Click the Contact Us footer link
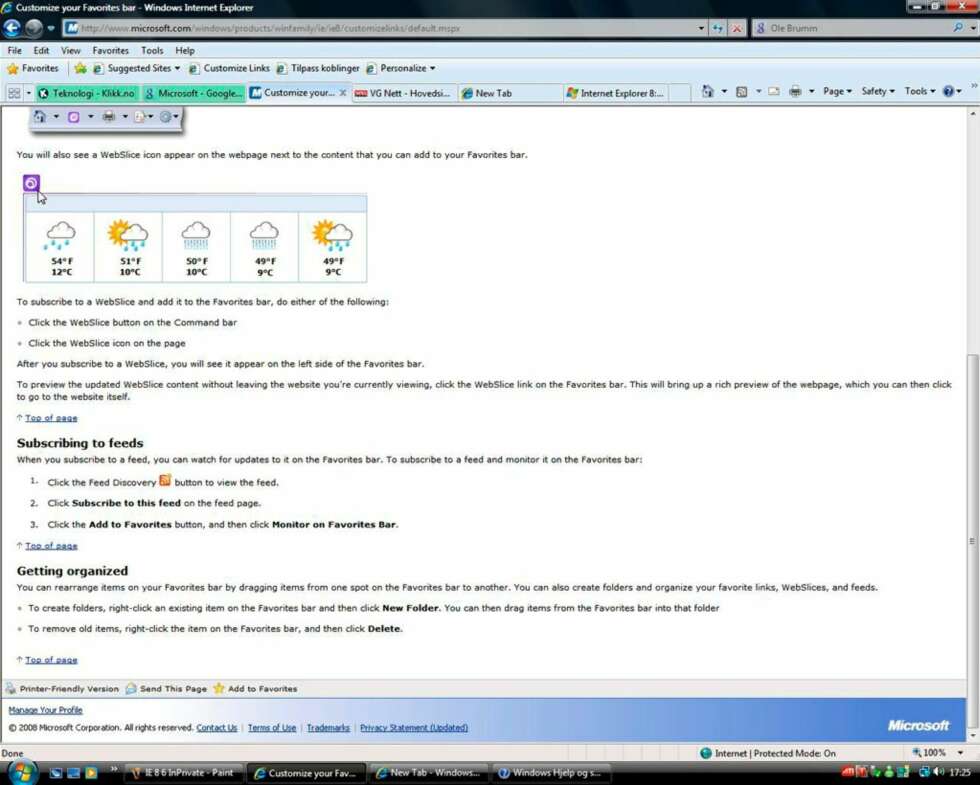 tap(217, 728)
